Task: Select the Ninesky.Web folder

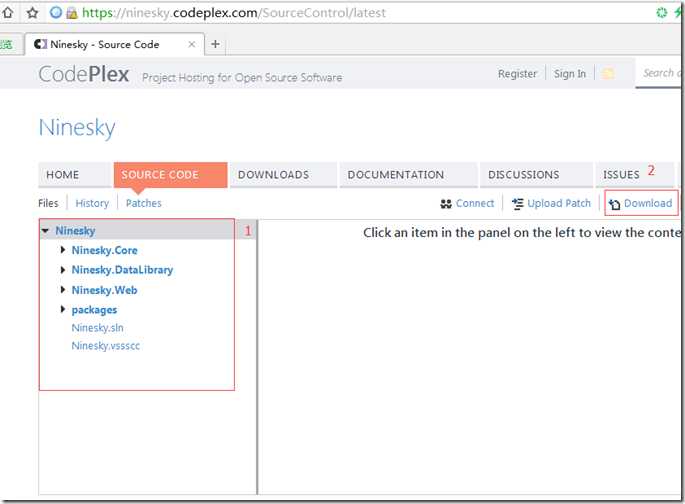Action: coord(104,290)
